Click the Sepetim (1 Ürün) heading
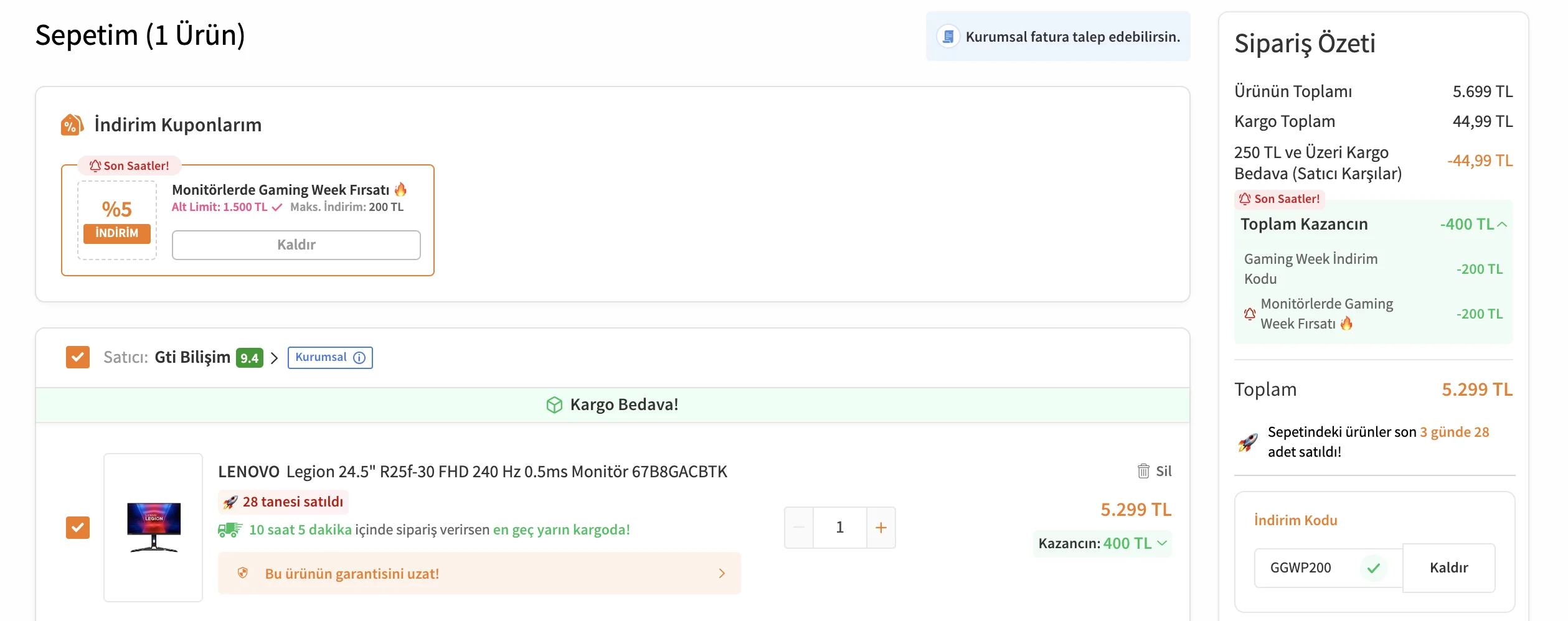 140,35
